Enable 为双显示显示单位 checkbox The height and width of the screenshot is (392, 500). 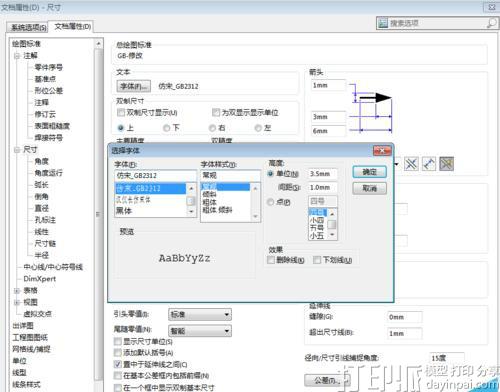point(216,112)
